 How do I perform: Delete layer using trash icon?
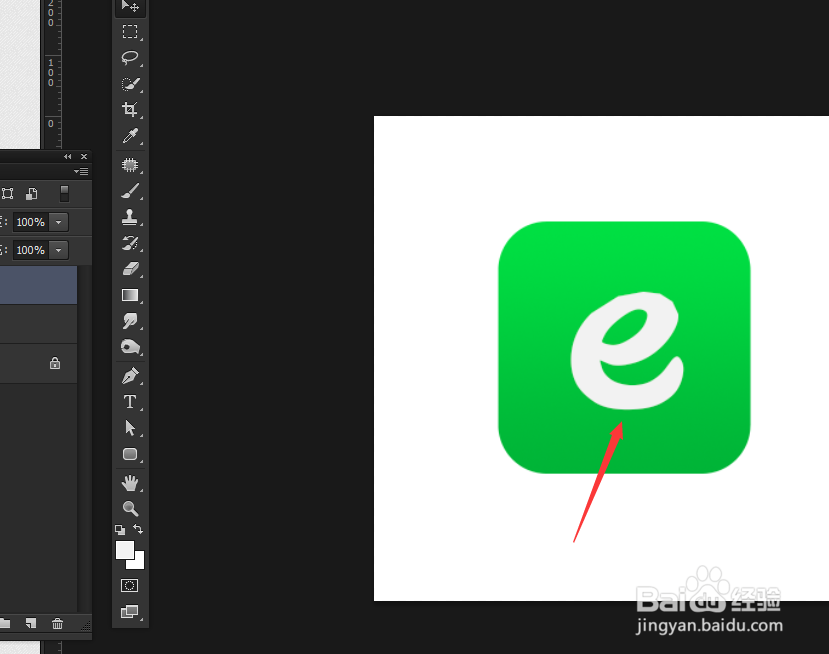pos(57,623)
